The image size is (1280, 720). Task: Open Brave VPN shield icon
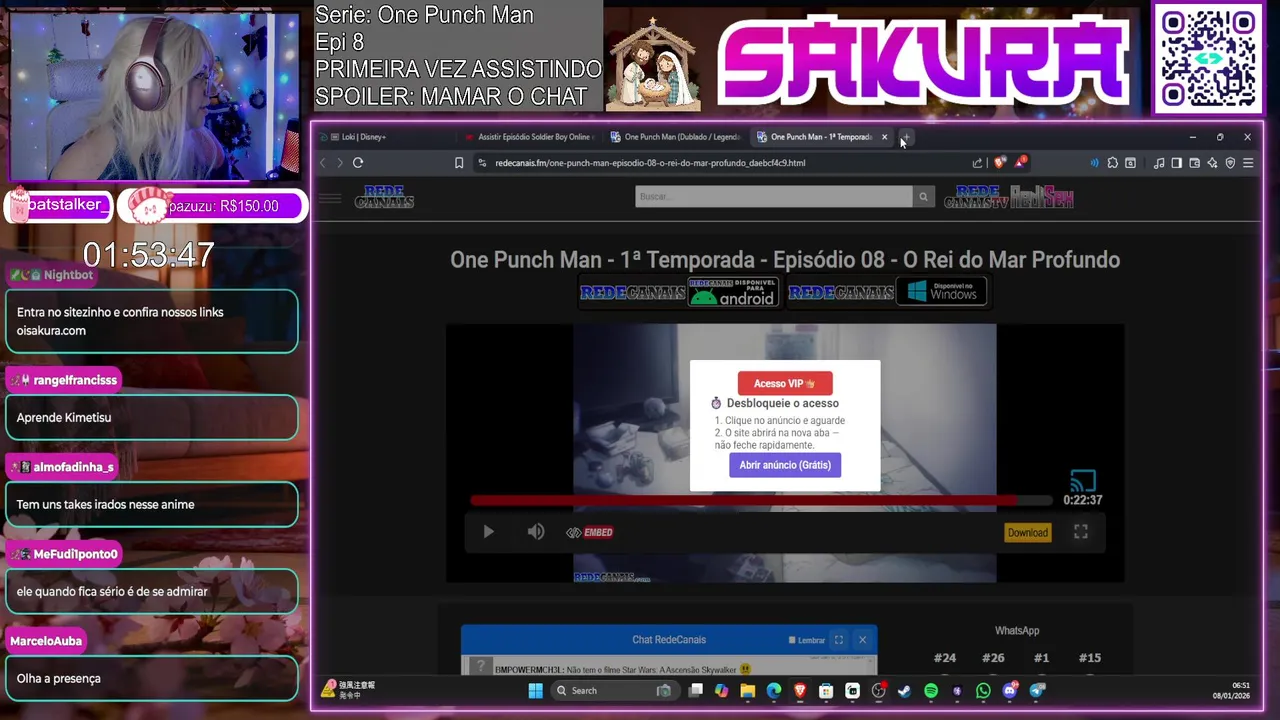coord(1230,163)
